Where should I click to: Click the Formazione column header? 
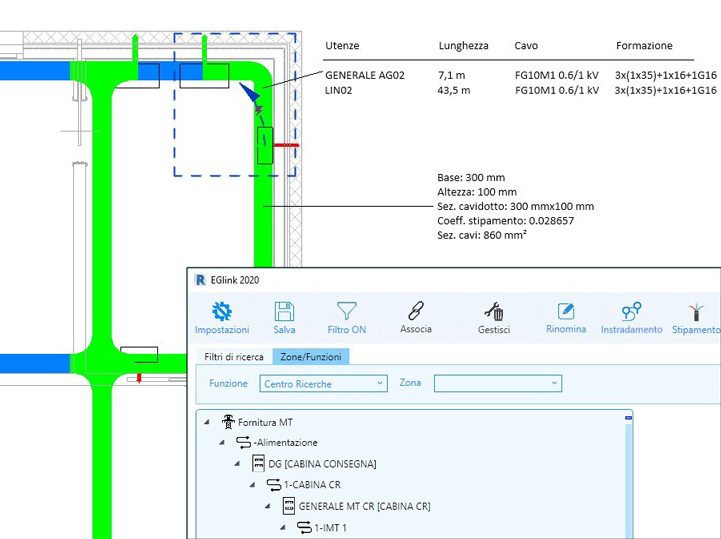644,46
